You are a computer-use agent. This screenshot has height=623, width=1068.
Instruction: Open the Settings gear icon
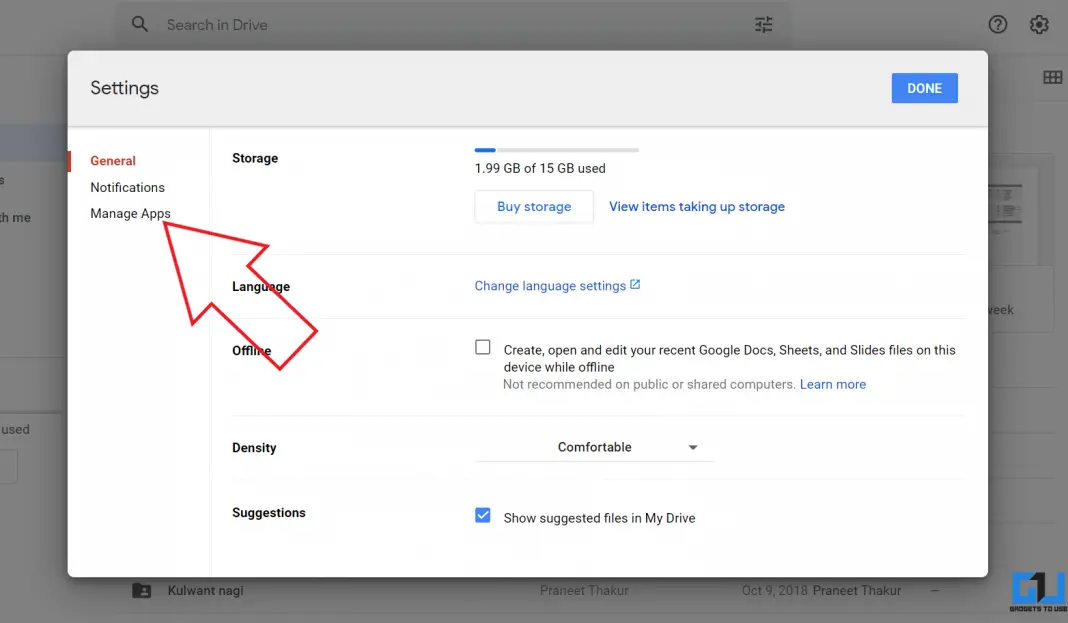pyautogui.click(x=1039, y=24)
